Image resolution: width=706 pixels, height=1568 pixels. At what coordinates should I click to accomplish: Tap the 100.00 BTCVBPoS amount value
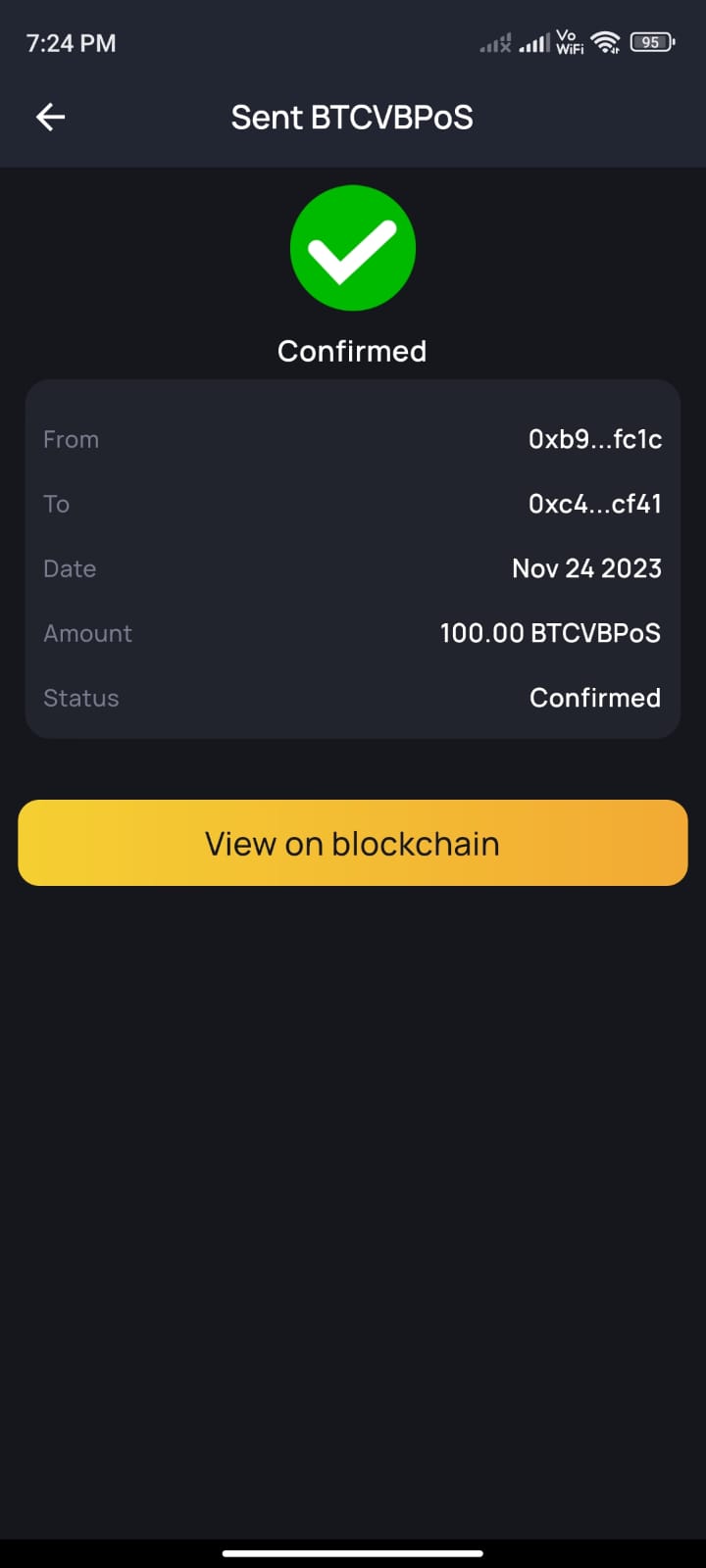click(x=550, y=633)
